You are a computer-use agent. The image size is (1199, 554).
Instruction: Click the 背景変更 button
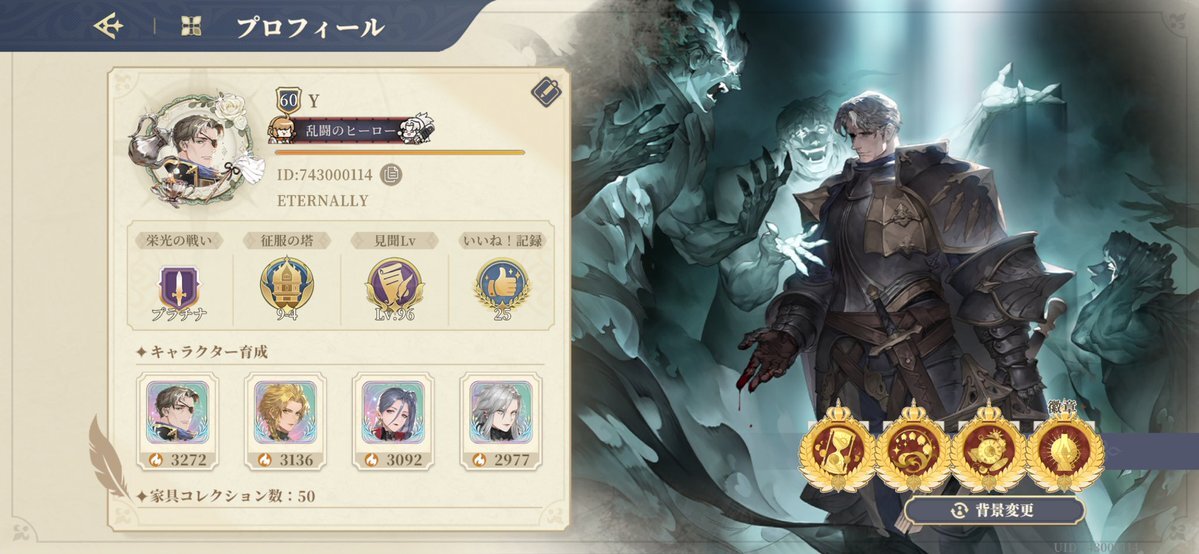click(x=994, y=510)
